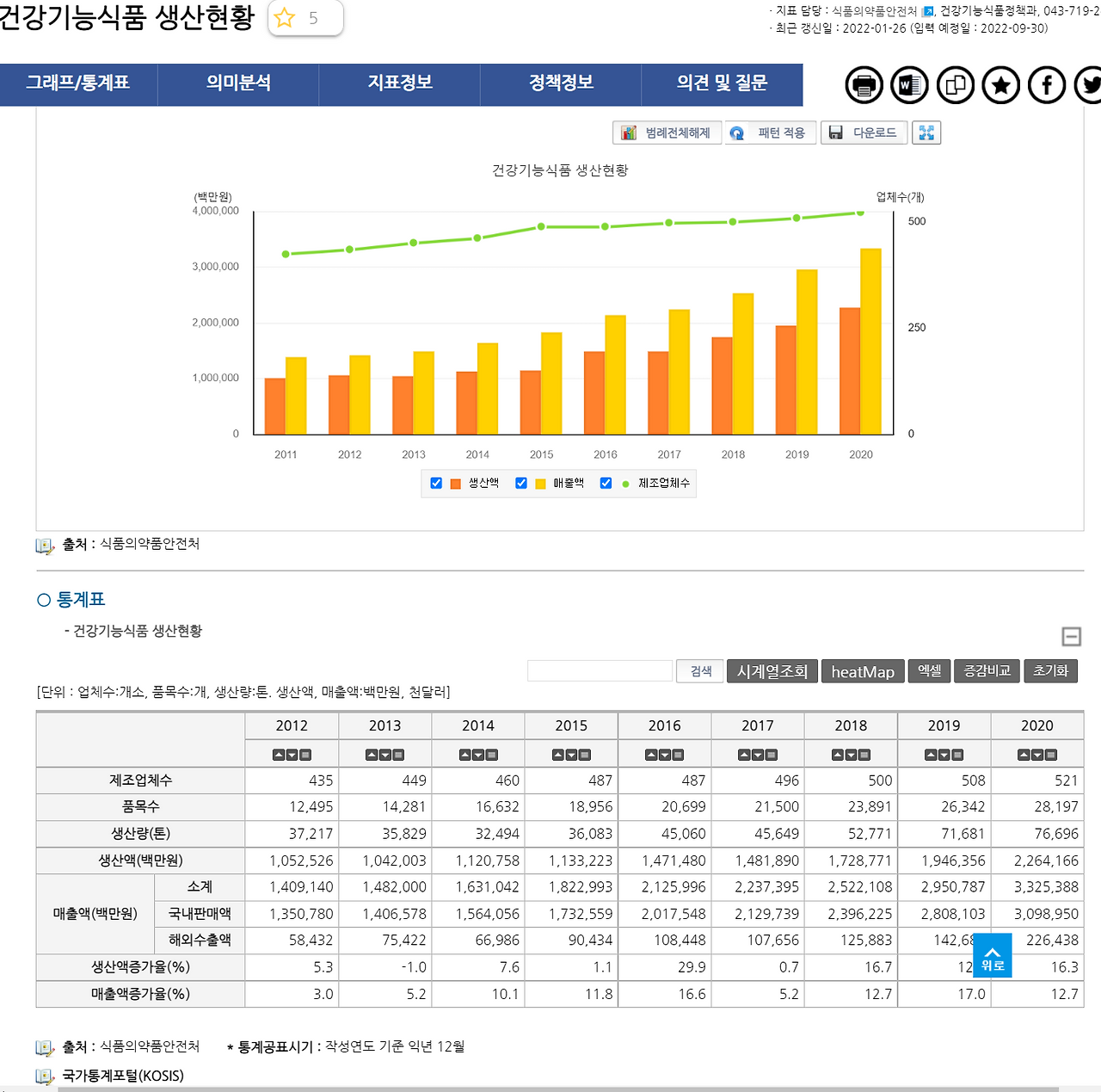Open the 정책정보 tab
1101x1092 pixels.
click(x=561, y=83)
